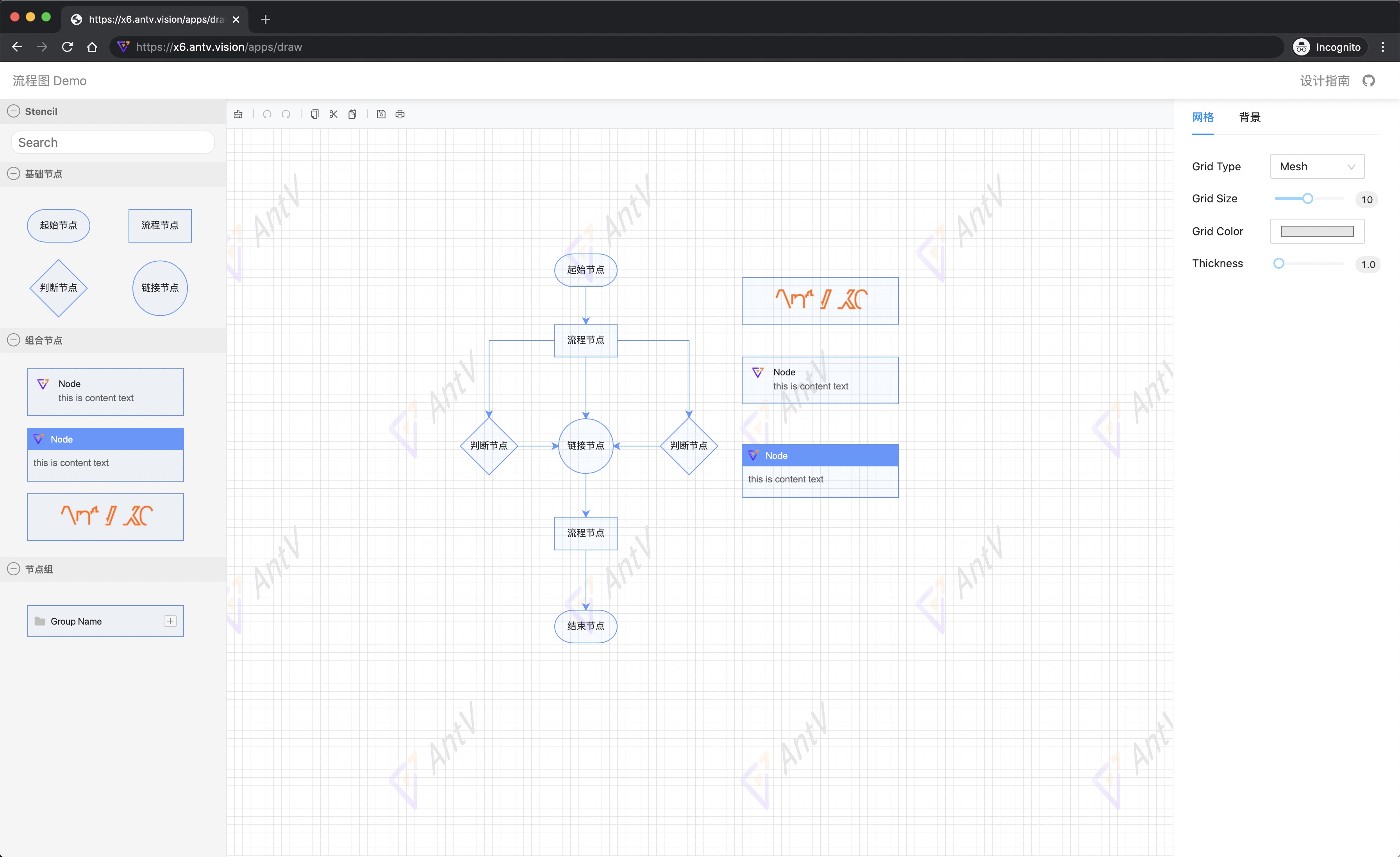
Task: Click the 节点组 Group Name add button
Action: click(x=170, y=621)
